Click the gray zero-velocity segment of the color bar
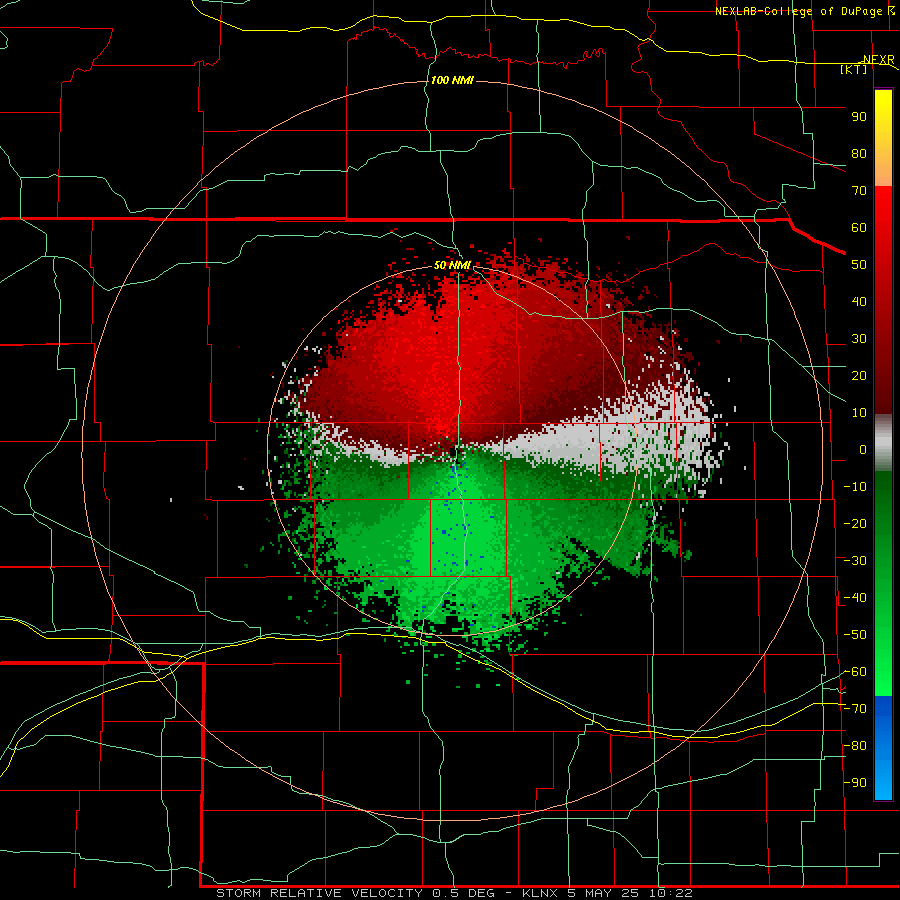The height and width of the screenshot is (900, 900). [883, 443]
